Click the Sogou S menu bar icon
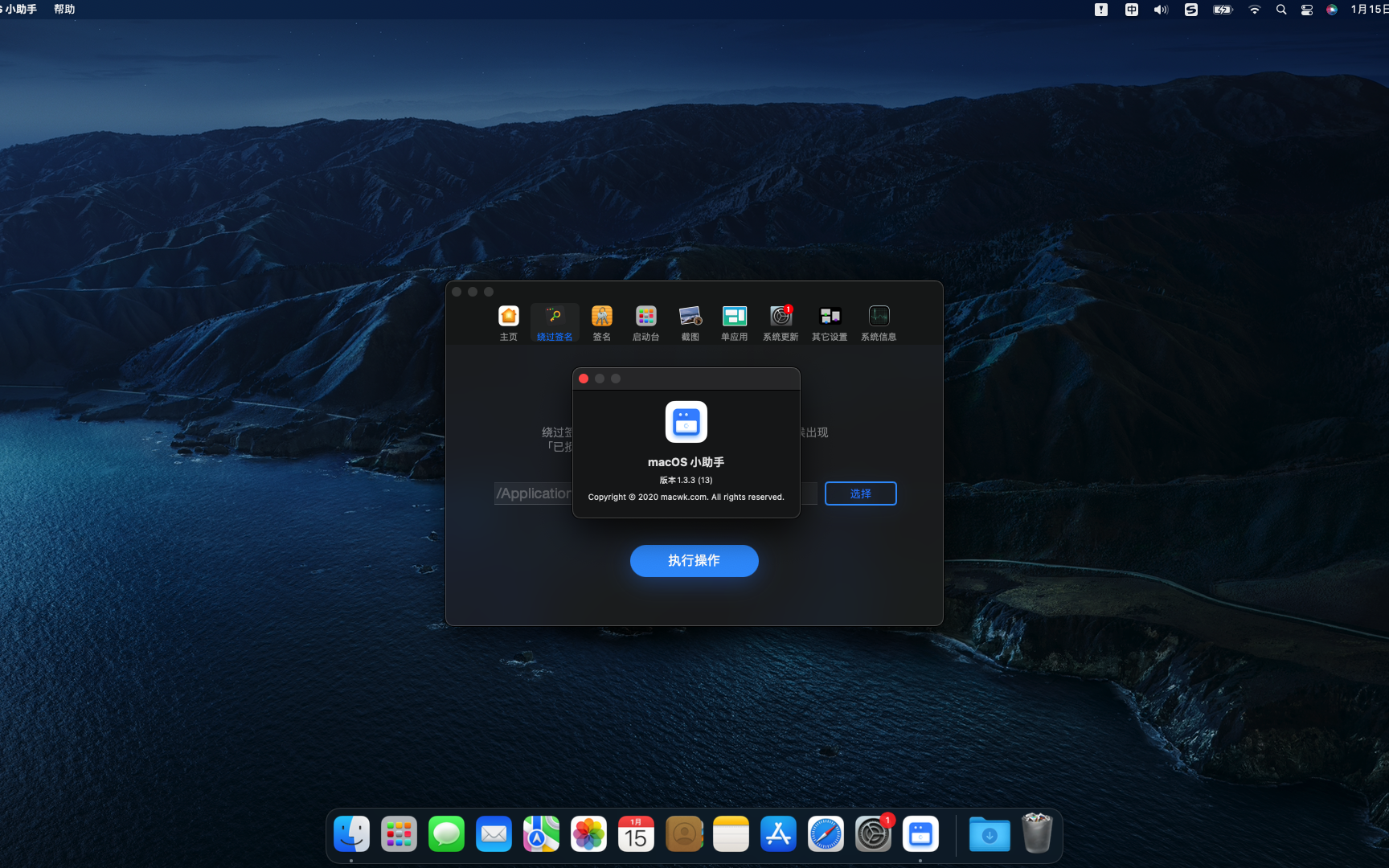 point(1191,10)
